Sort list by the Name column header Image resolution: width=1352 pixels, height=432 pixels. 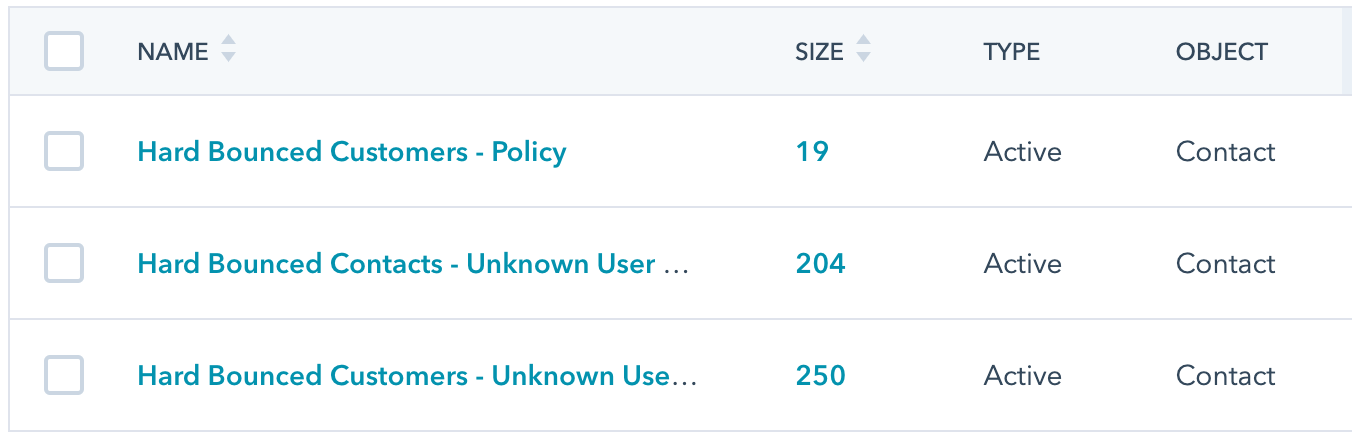tap(173, 52)
